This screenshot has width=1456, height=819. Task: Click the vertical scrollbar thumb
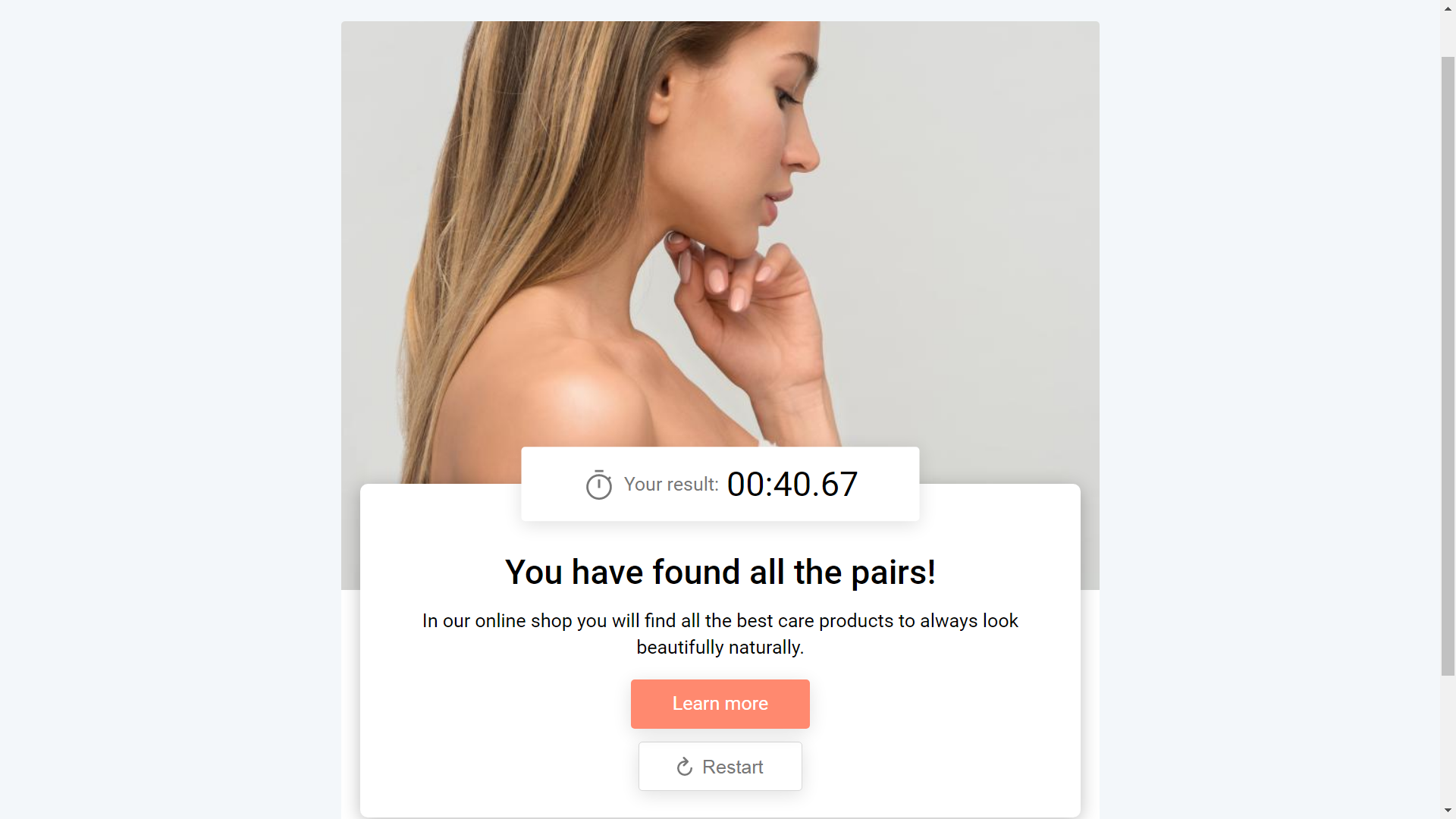pos(1448,366)
